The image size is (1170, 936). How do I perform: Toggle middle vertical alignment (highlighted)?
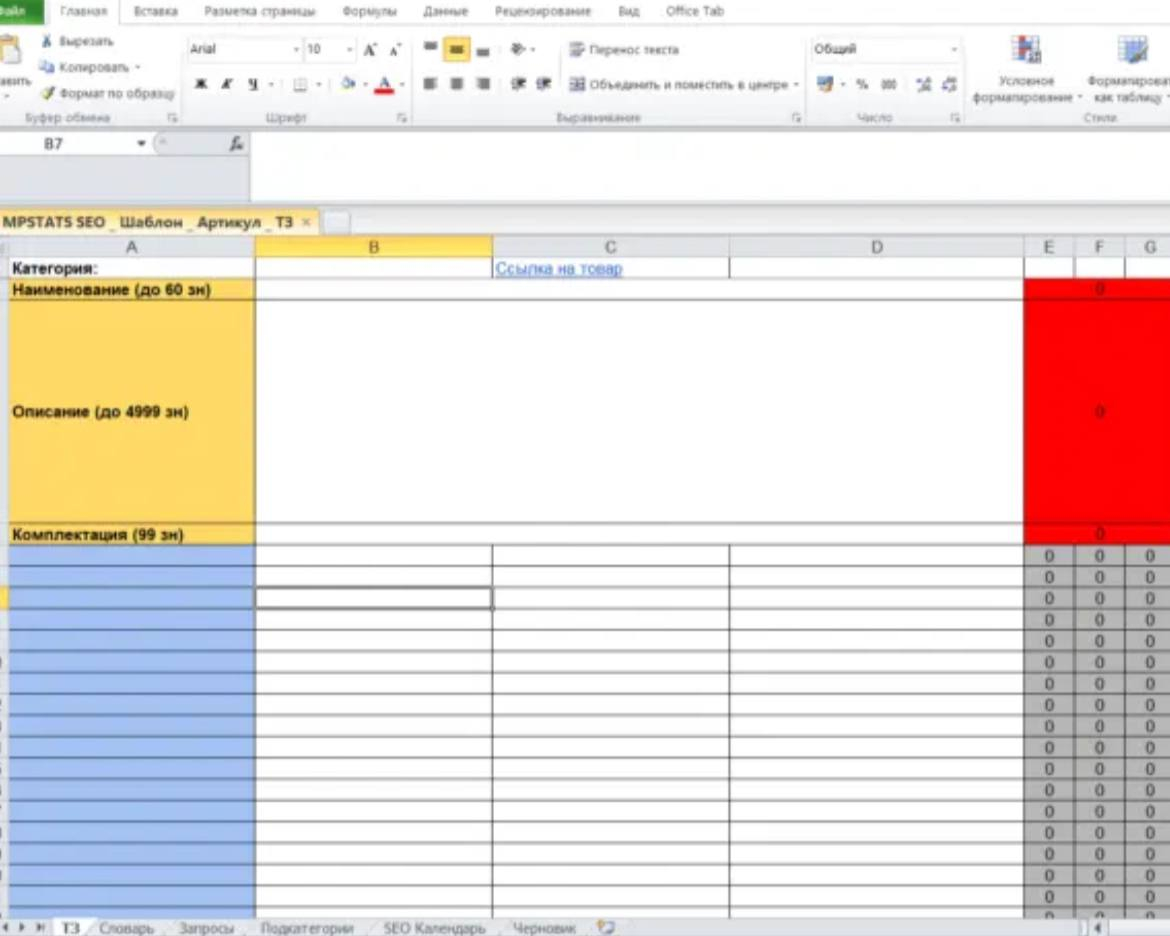457,49
